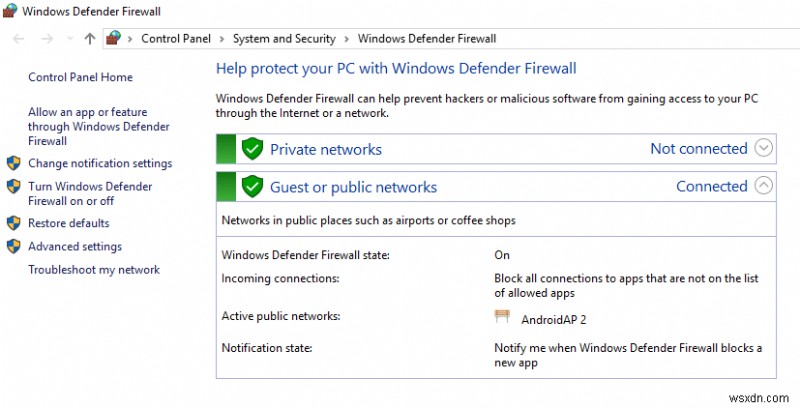This screenshot has height=408, width=800.
Task: Click the Guest or public networks header text
Action: (353, 187)
